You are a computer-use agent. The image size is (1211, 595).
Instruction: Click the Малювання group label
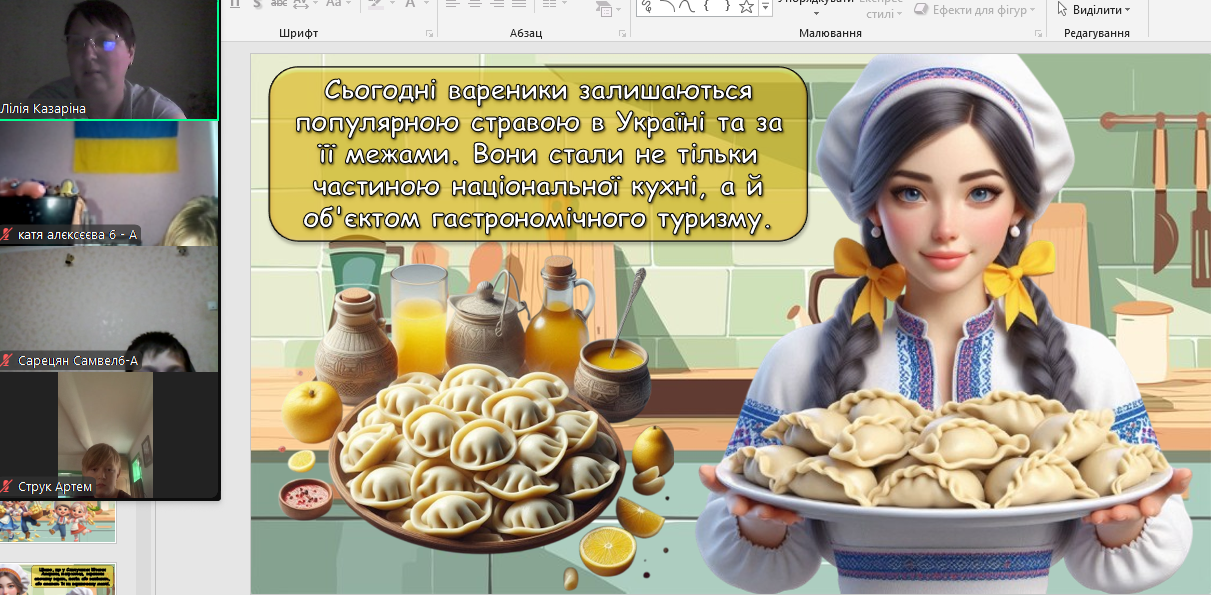[x=830, y=33]
